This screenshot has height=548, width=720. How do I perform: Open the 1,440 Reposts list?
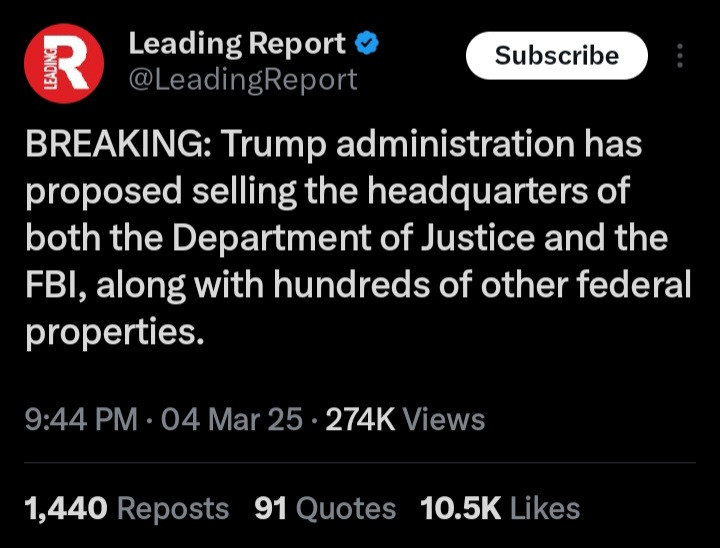[126, 508]
